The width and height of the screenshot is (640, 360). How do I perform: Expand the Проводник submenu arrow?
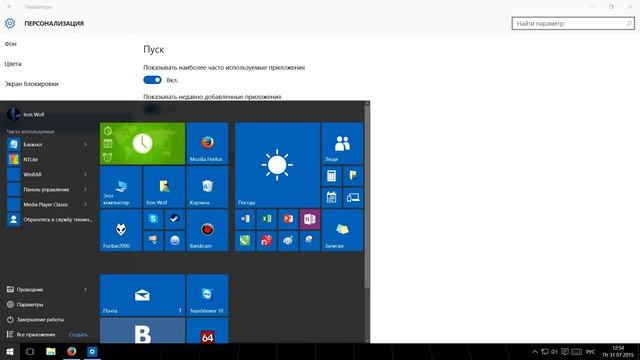(85, 289)
